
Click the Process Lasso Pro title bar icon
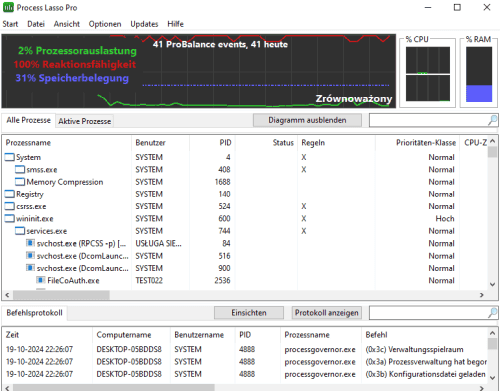(x=8, y=7)
